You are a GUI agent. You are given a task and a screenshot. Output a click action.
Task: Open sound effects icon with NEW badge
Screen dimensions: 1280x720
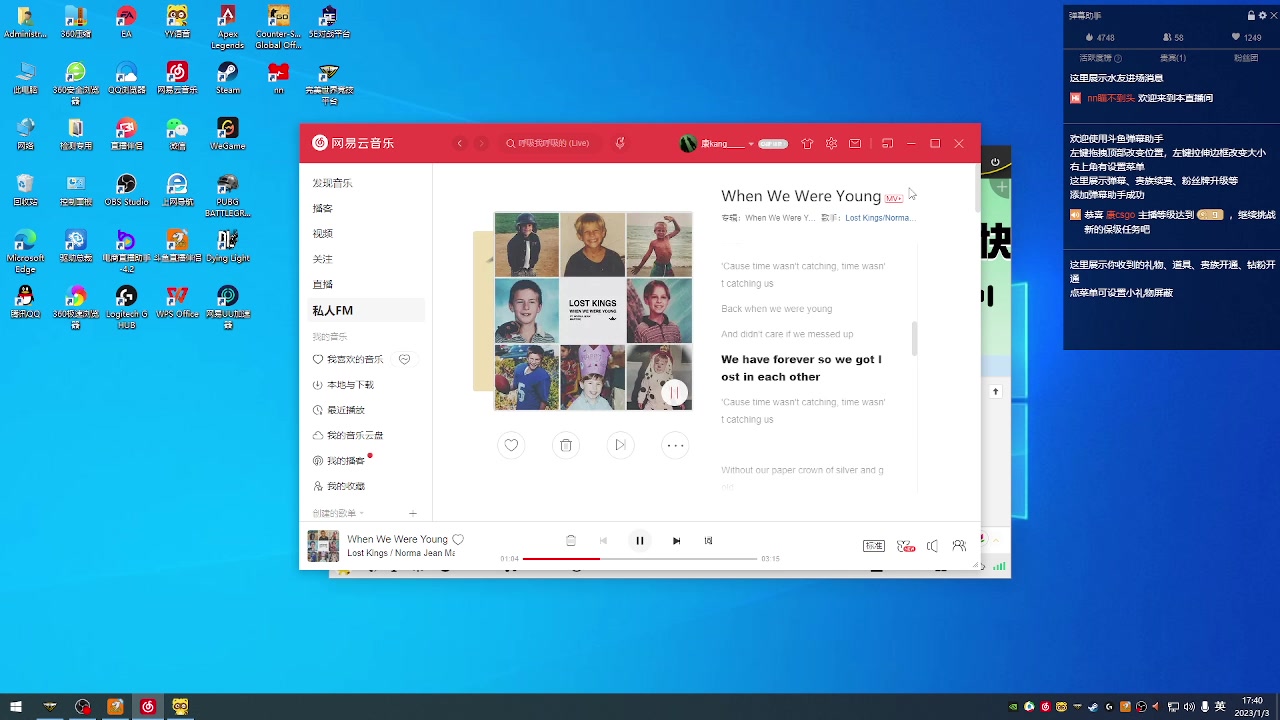905,546
